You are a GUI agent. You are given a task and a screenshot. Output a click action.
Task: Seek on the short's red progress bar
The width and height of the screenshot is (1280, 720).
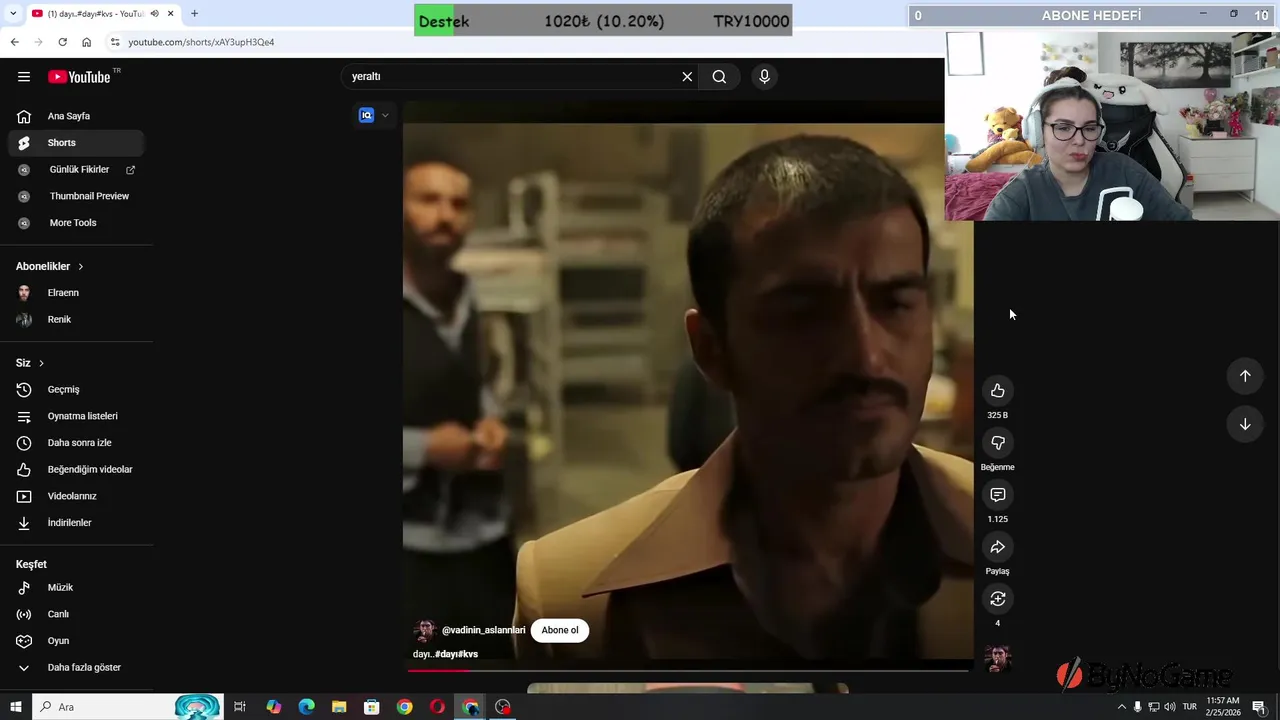688,670
